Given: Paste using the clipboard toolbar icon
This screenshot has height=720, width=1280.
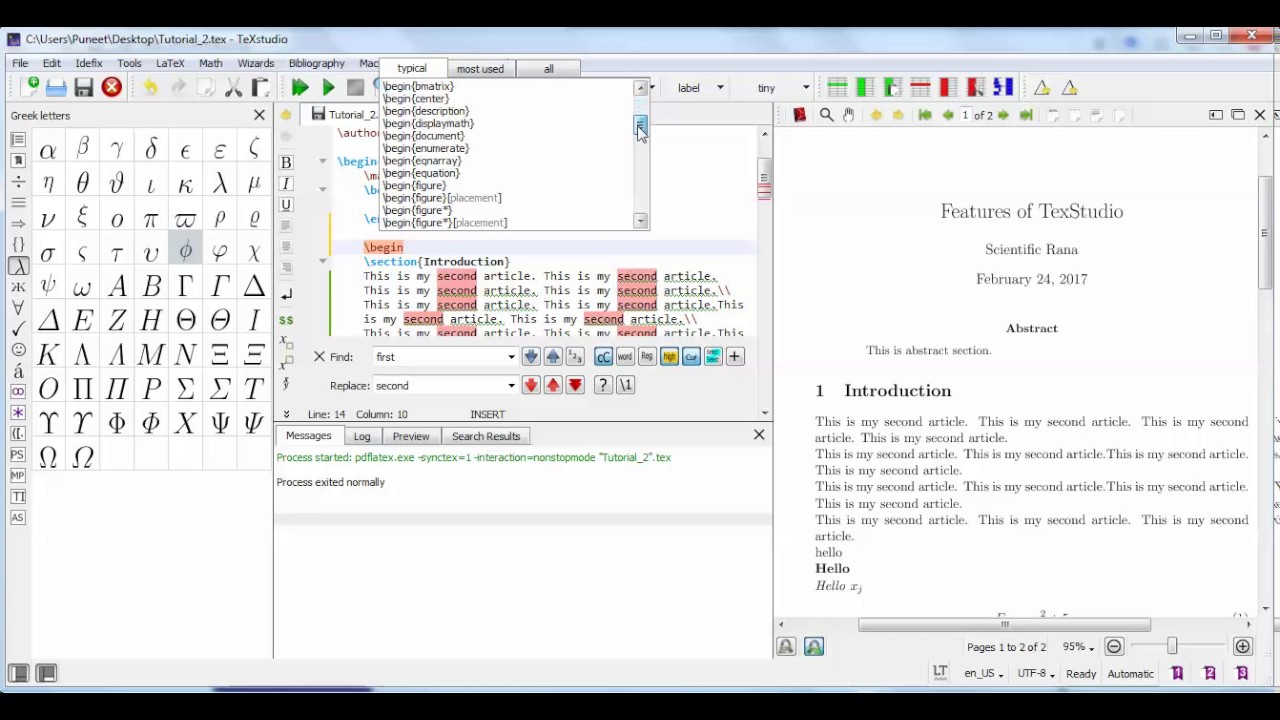Looking at the screenshot, I should 261,88.
